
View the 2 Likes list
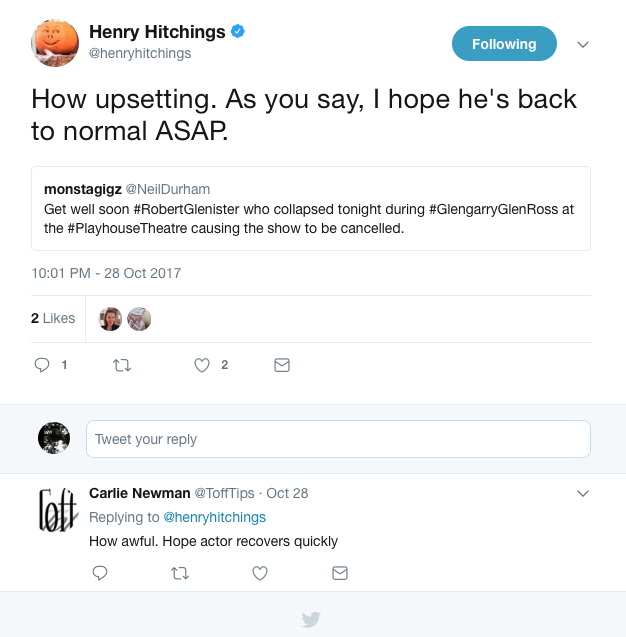[x=53, y=318]
